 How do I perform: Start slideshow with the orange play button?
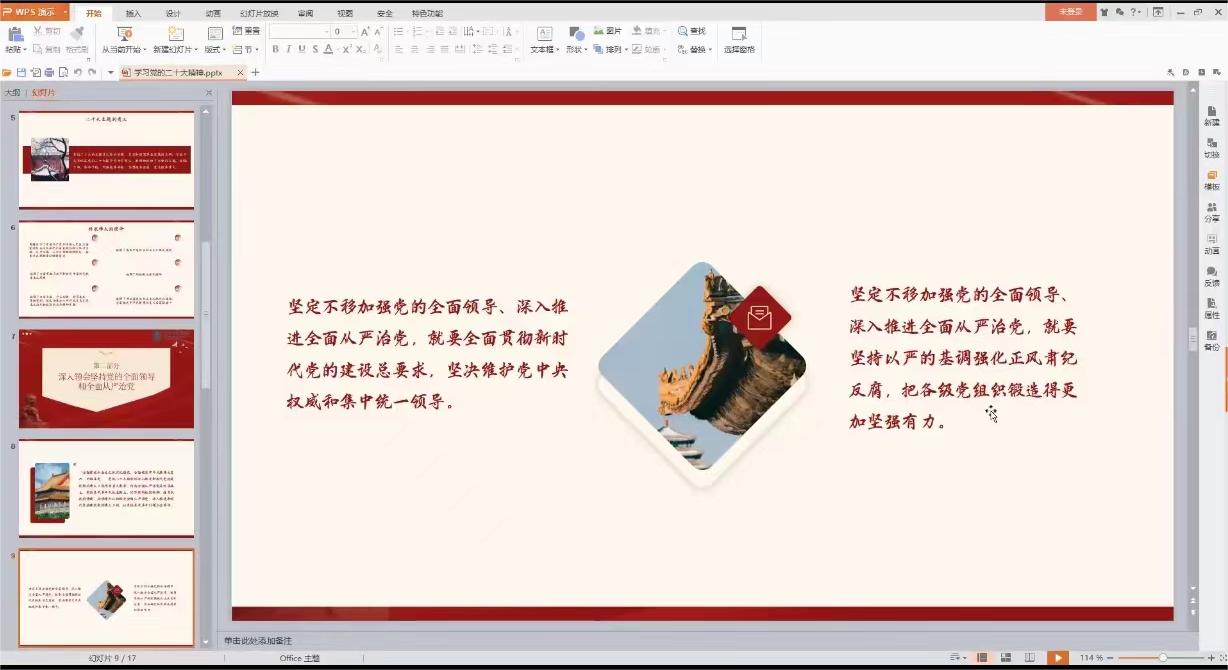click(1057, 657)
